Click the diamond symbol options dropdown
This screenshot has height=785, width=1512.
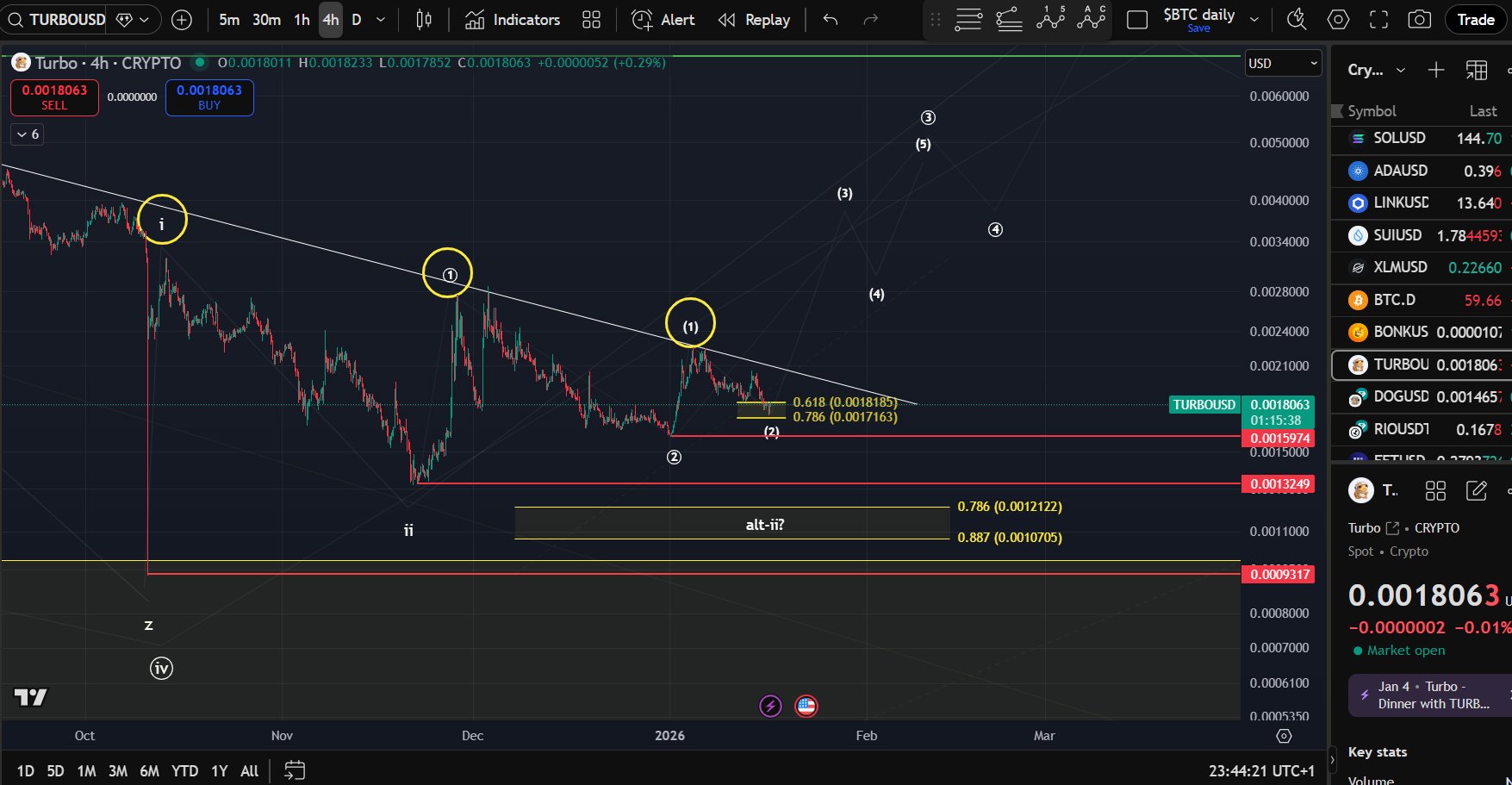(x=134, y=19)
